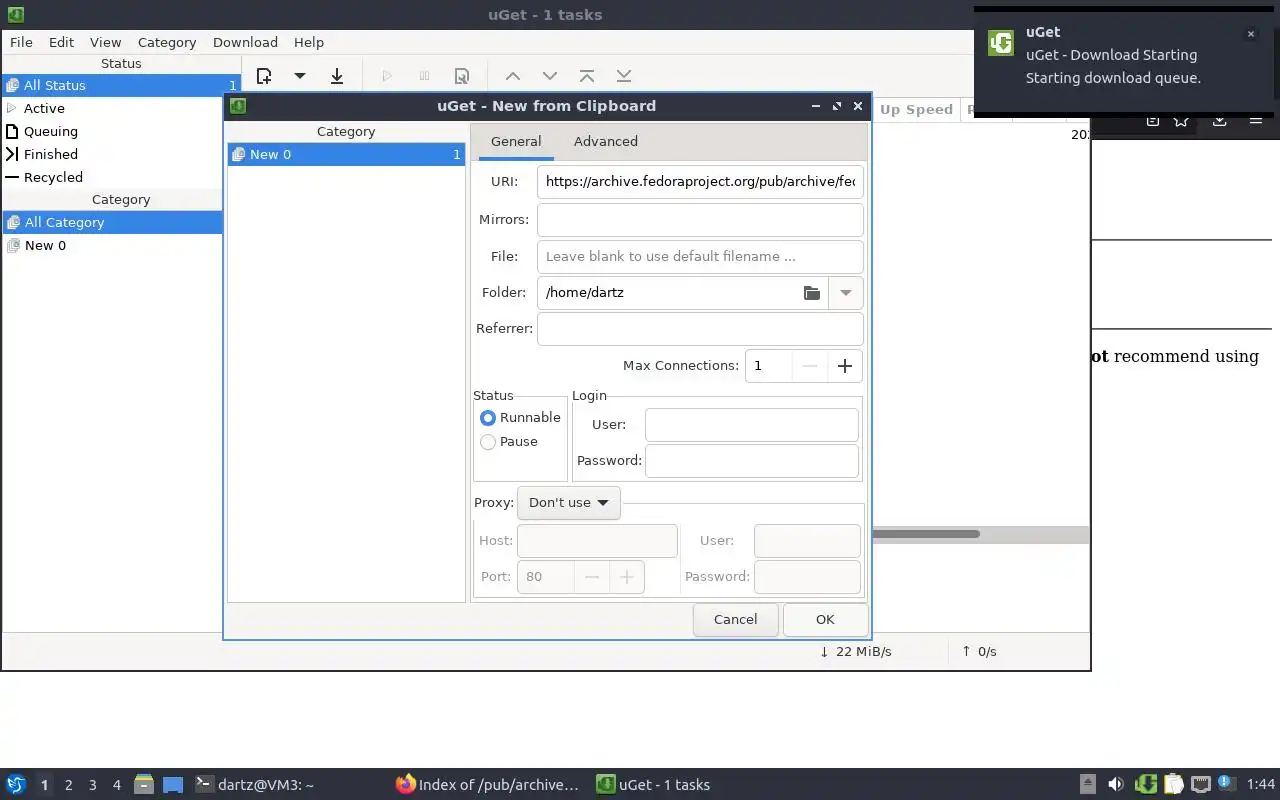This screenshot has height=800, width=1280.
Task: Select the Runnable radio button
Action: pos(488,418)
